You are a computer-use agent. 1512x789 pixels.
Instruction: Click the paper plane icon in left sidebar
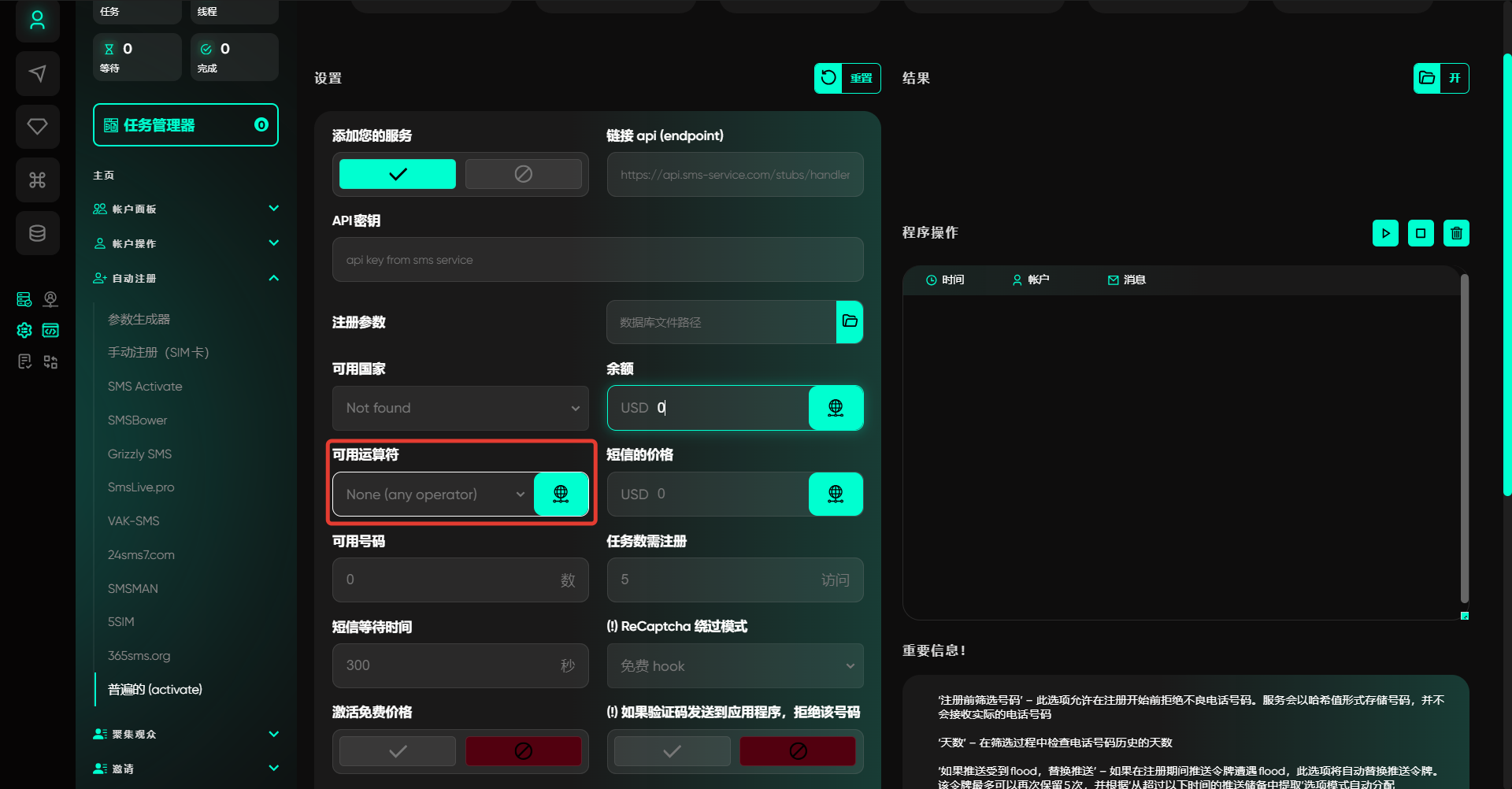point(37,74)
